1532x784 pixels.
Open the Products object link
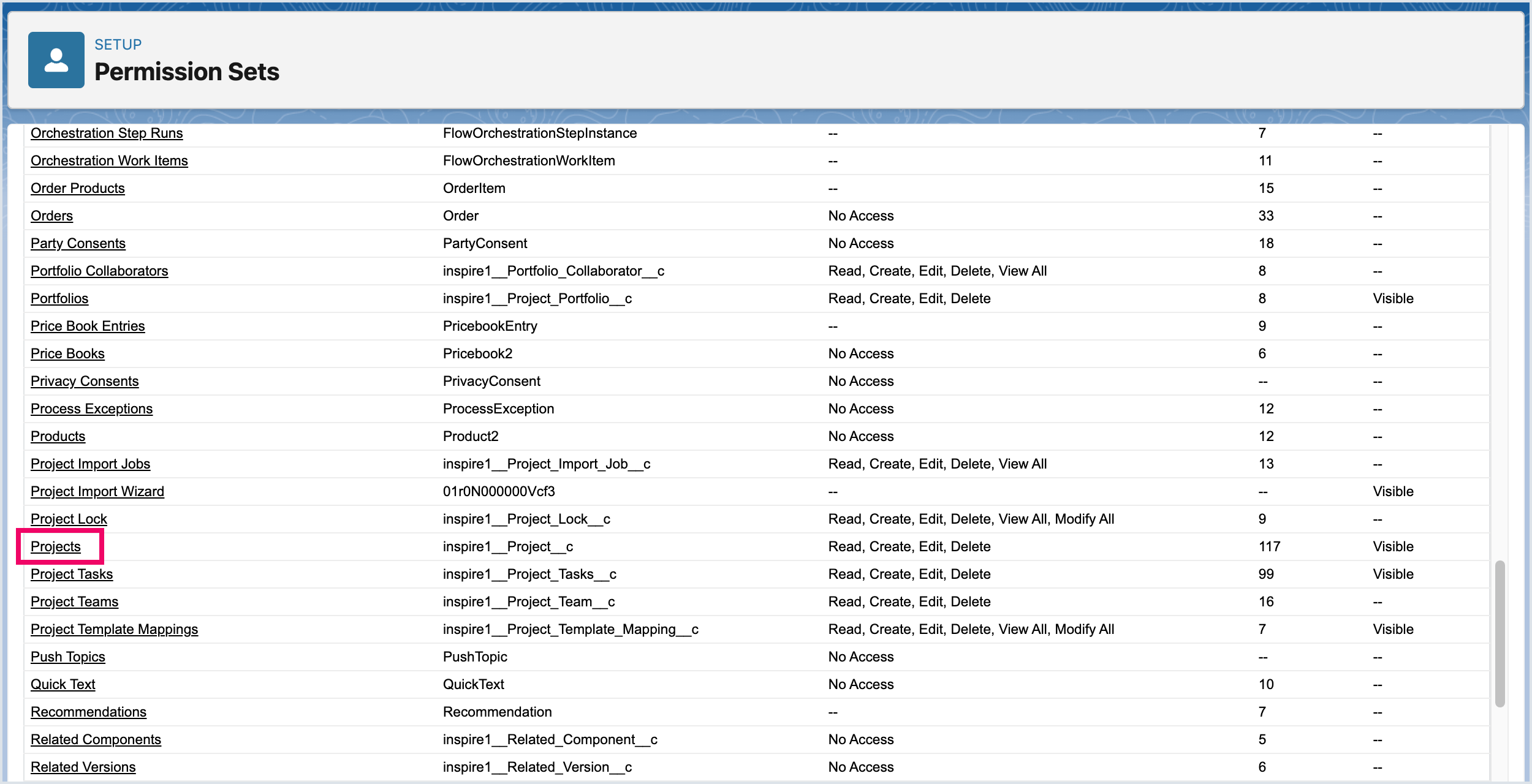click(x=58, y=436)
